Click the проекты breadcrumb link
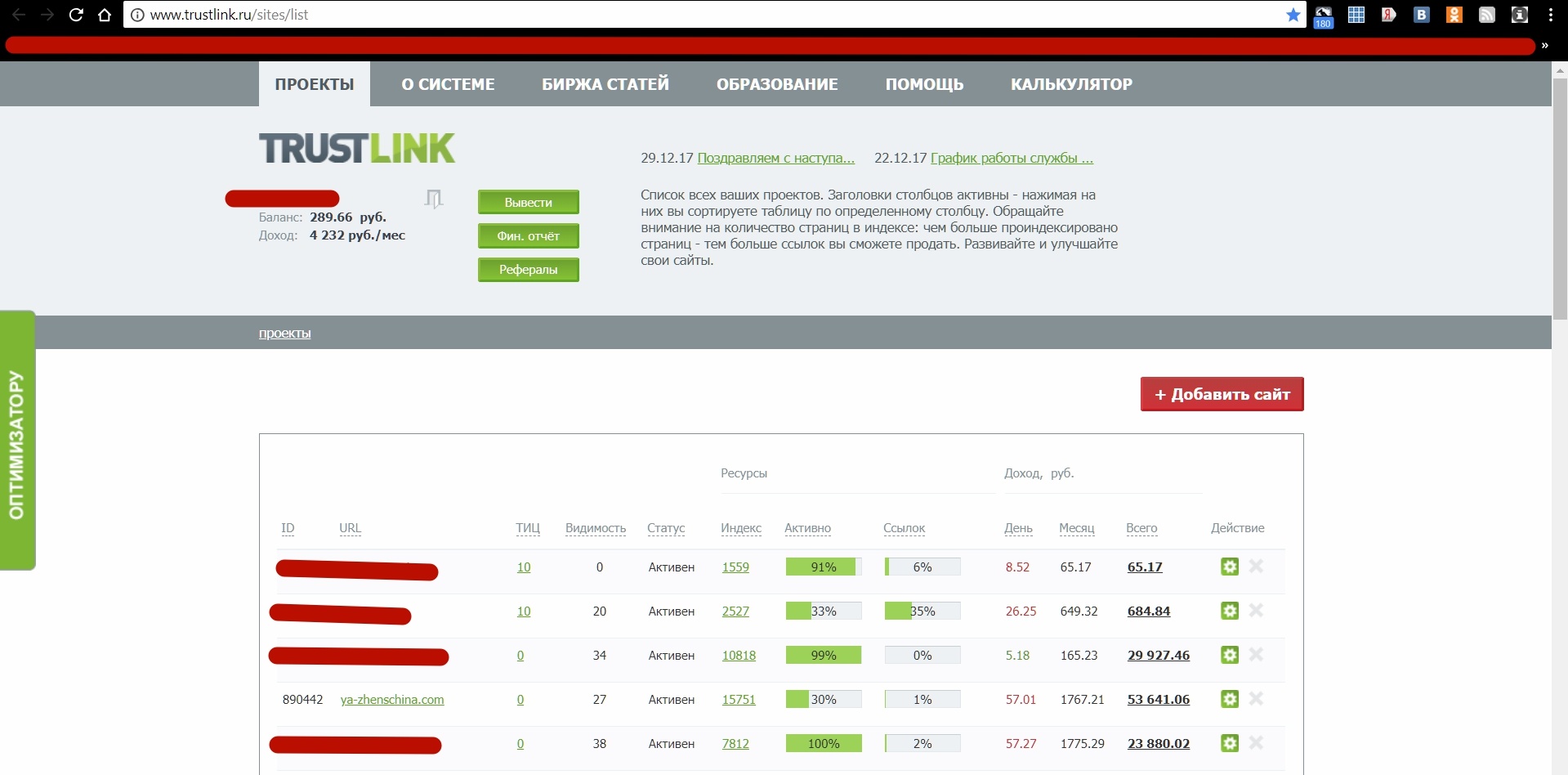 point(284,333)
